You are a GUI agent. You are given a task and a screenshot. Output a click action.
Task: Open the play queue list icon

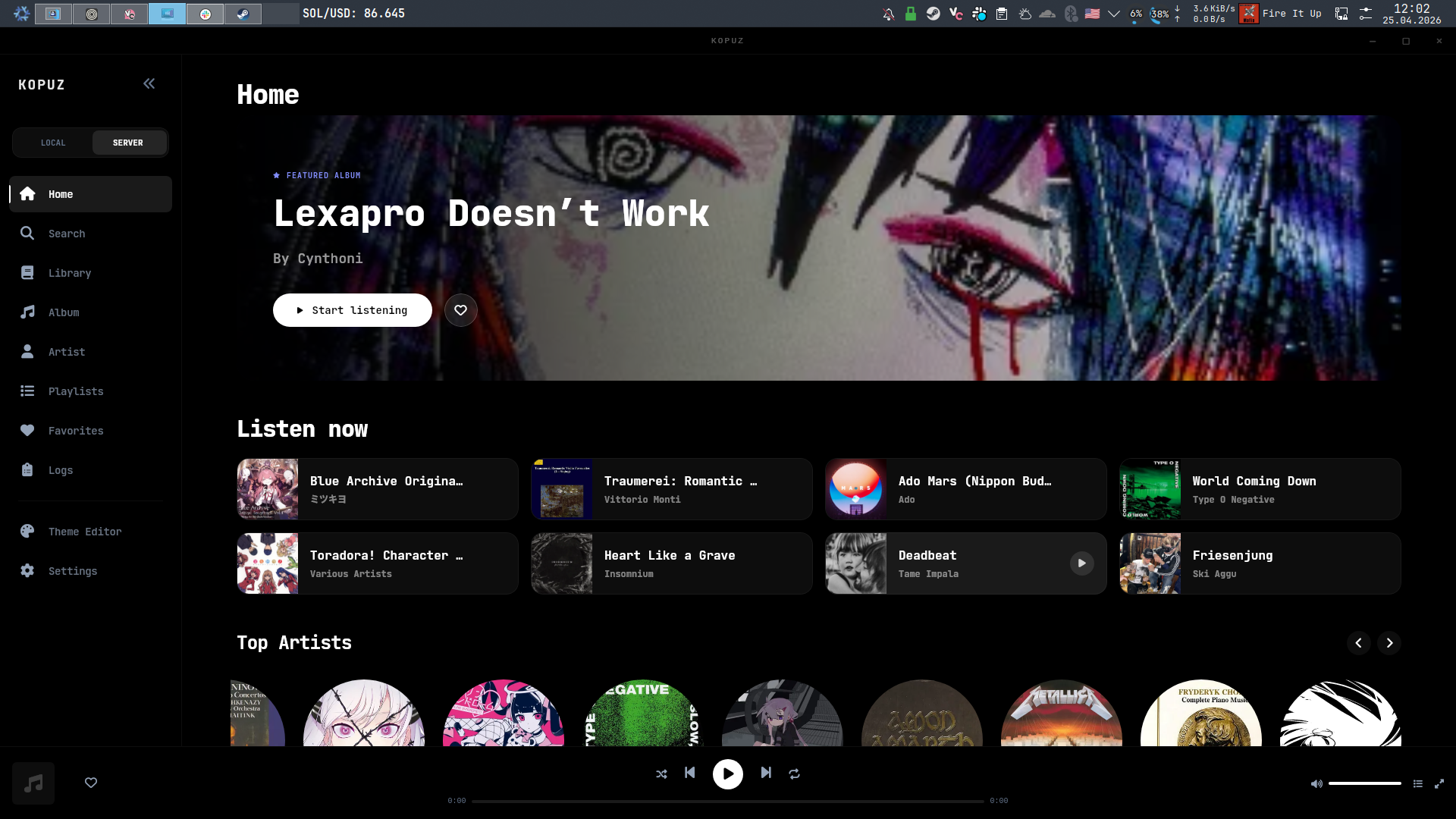coord(1418,784)
